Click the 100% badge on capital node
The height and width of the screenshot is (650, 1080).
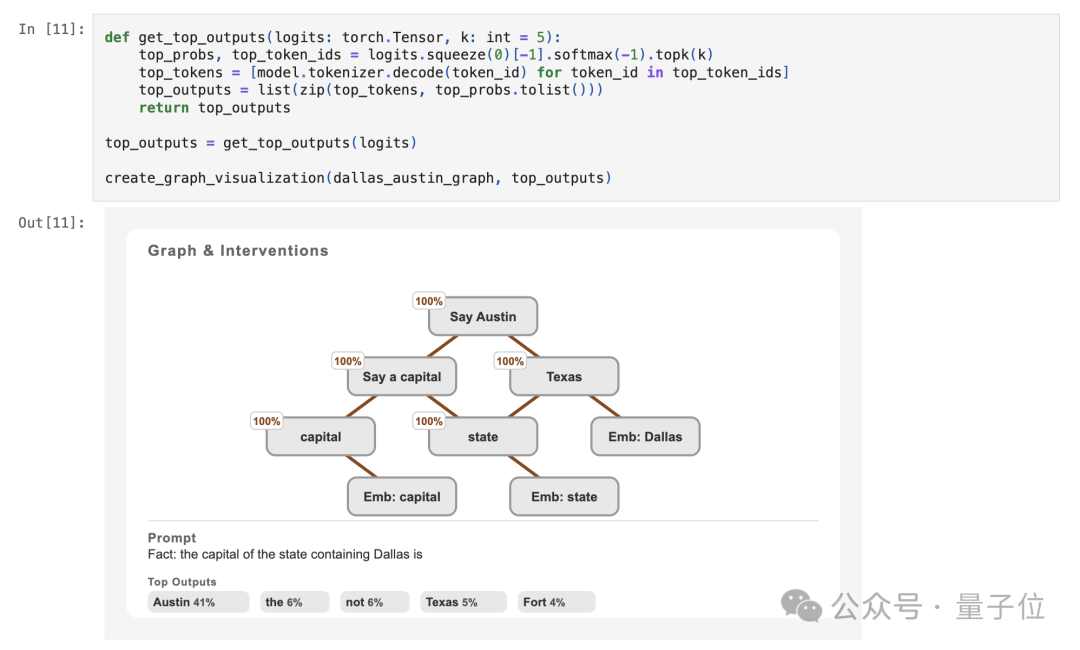(266, 421)
